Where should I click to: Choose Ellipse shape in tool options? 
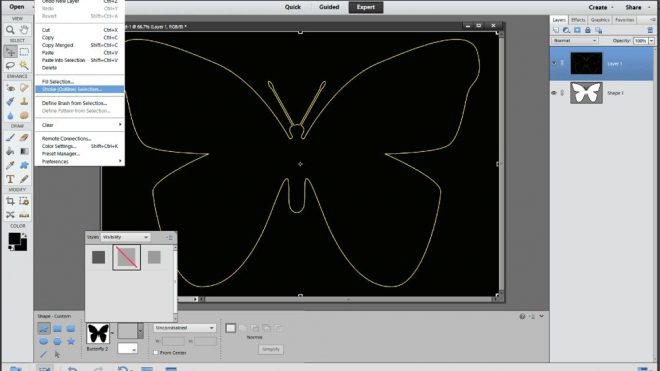pos(43,342)
